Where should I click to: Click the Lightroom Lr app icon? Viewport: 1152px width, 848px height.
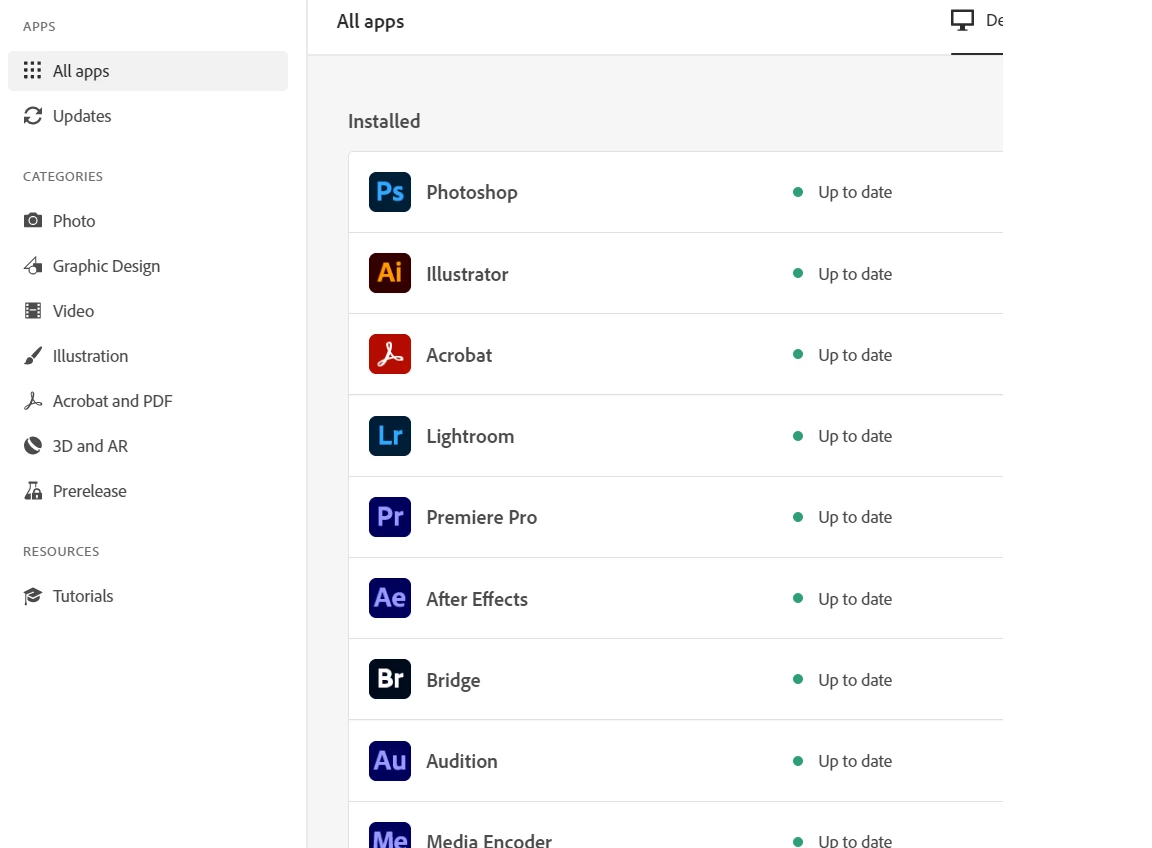tap(389, 436)
